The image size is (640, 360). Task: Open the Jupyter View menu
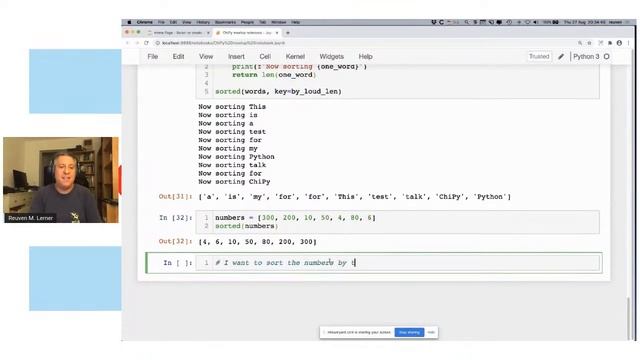click(x=206, y=56)
